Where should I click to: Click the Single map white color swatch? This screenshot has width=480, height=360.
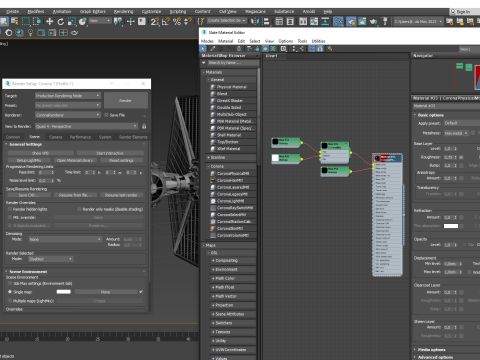(64, 292)
